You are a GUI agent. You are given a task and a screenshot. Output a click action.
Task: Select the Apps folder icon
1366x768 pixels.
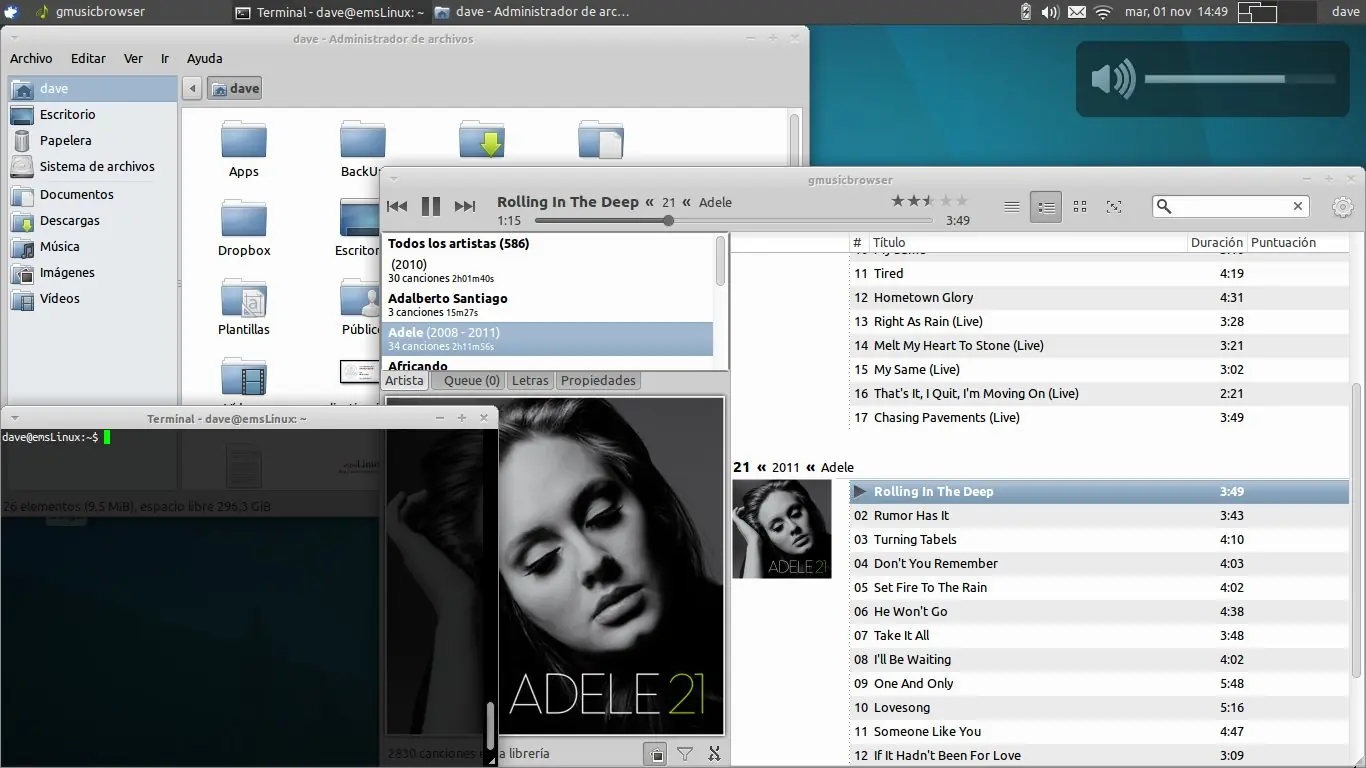[244, 141]
